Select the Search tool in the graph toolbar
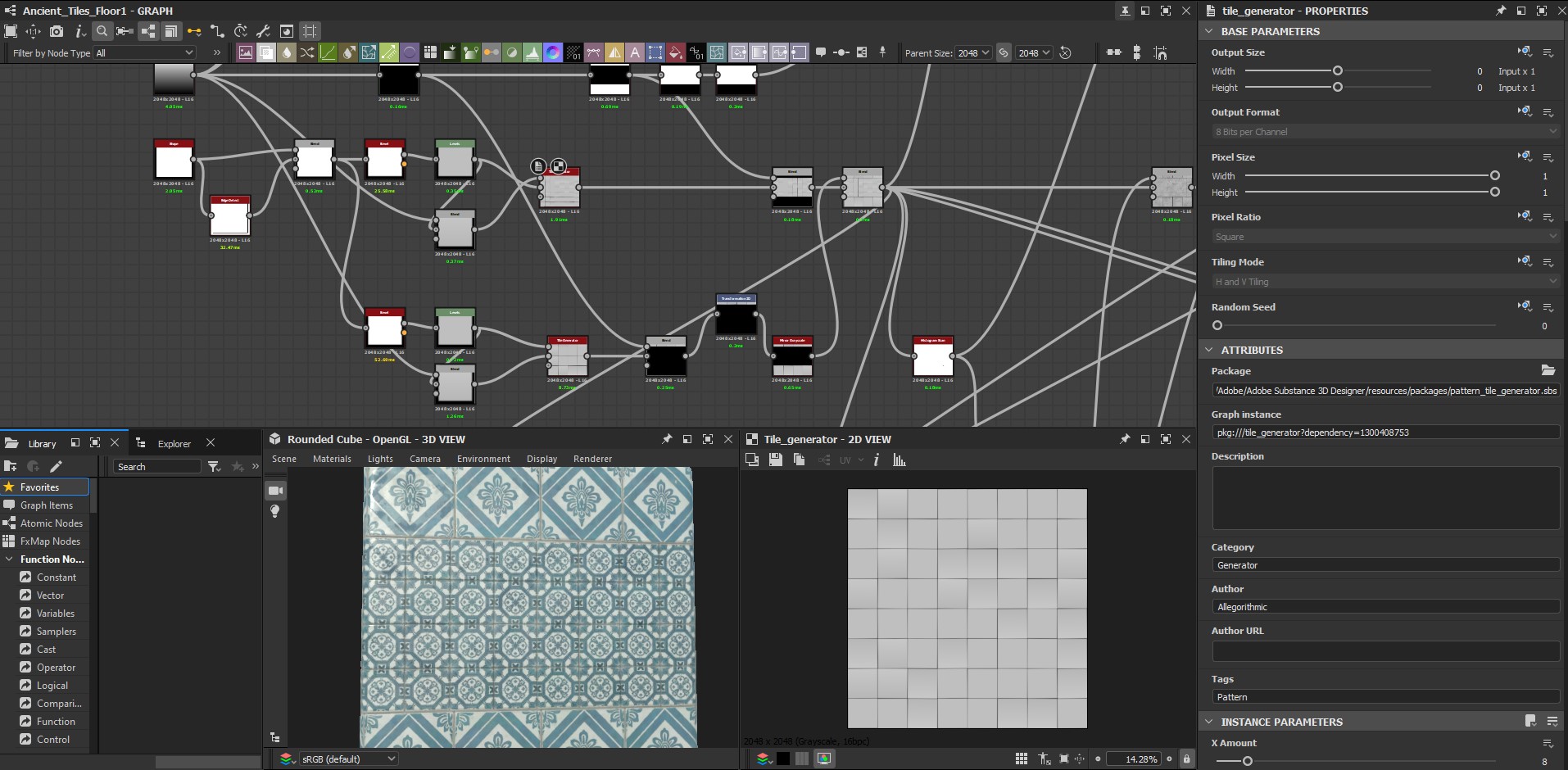This screenshot has height=770, width=1568. [x=102, y=31]
